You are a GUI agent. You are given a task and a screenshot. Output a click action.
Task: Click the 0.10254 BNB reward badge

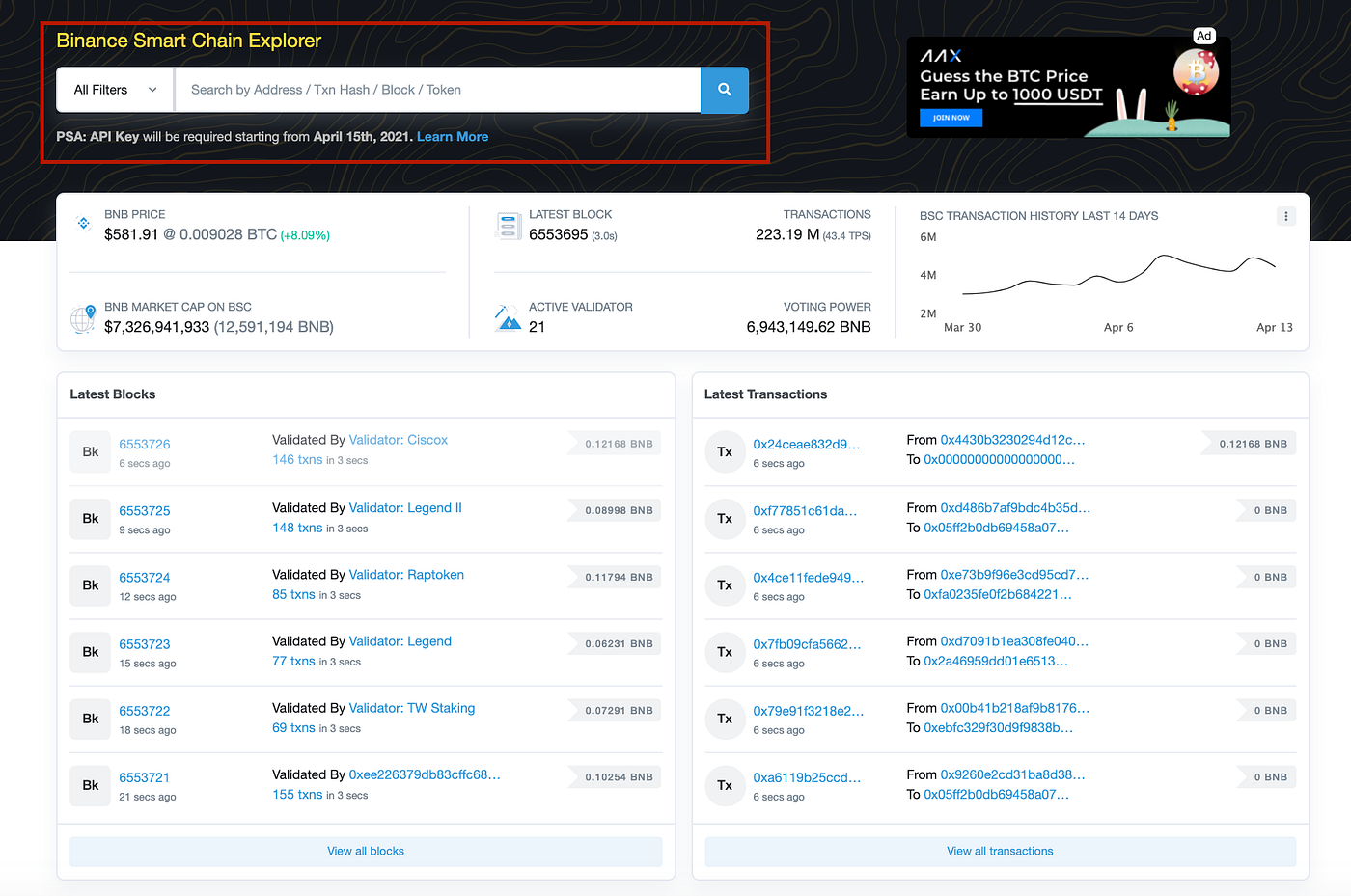pos(614,776)
